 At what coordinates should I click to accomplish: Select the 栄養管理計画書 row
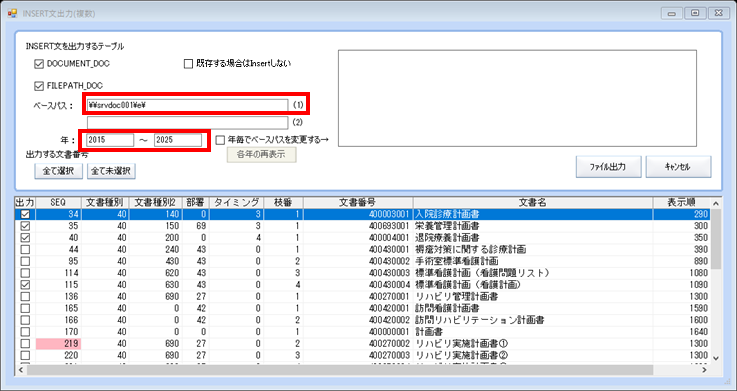[x=362, y=226]
